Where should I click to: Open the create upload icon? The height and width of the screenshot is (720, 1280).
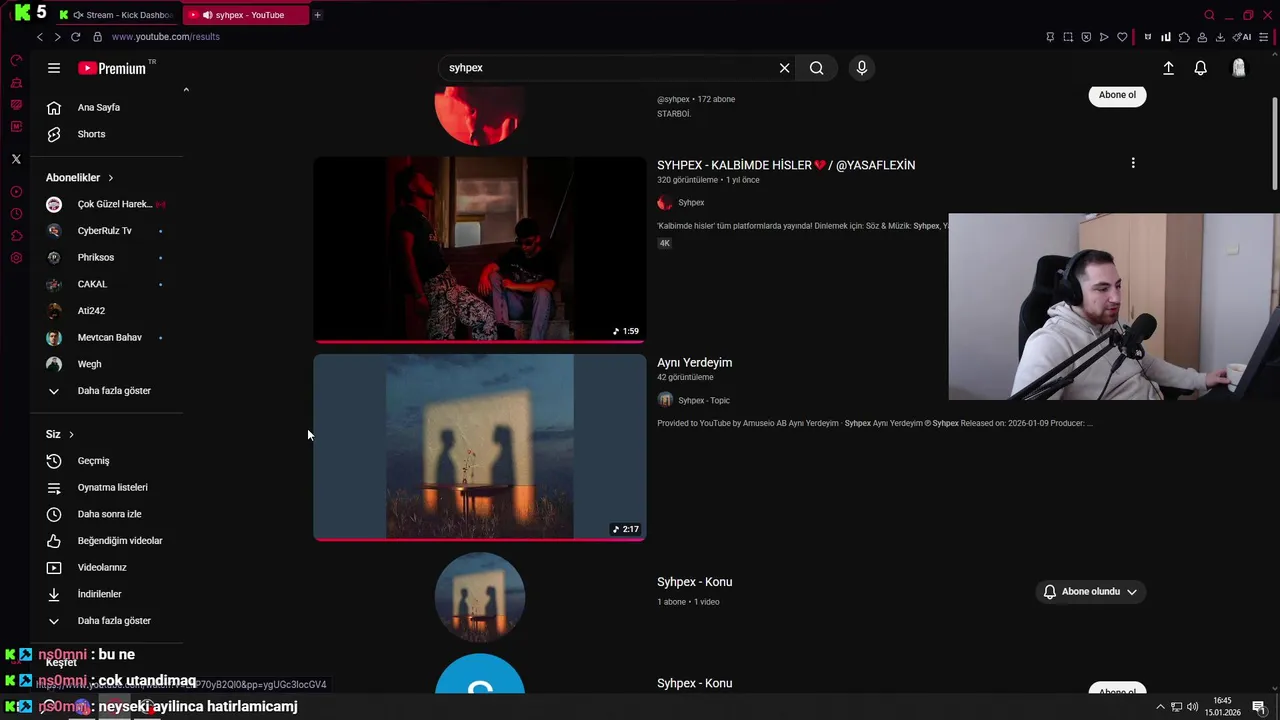point(1168,68)
